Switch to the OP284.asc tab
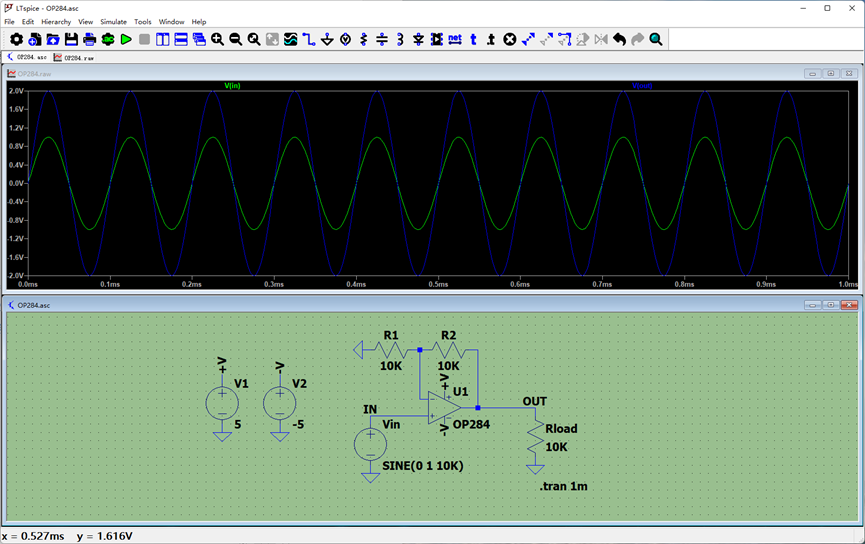 tap(27, 57)
